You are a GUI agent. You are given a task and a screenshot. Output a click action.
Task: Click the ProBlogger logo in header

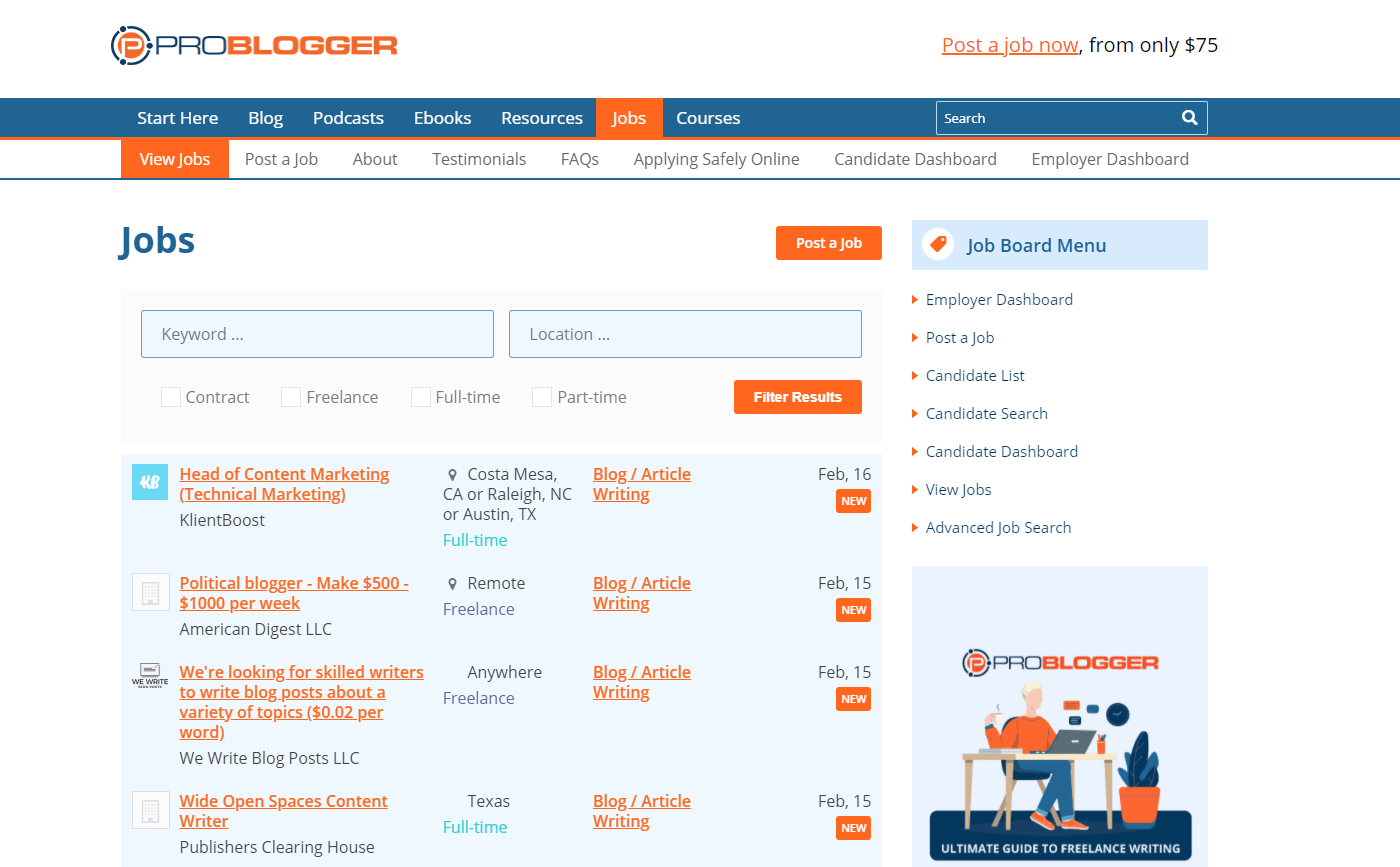click(254, 45)
